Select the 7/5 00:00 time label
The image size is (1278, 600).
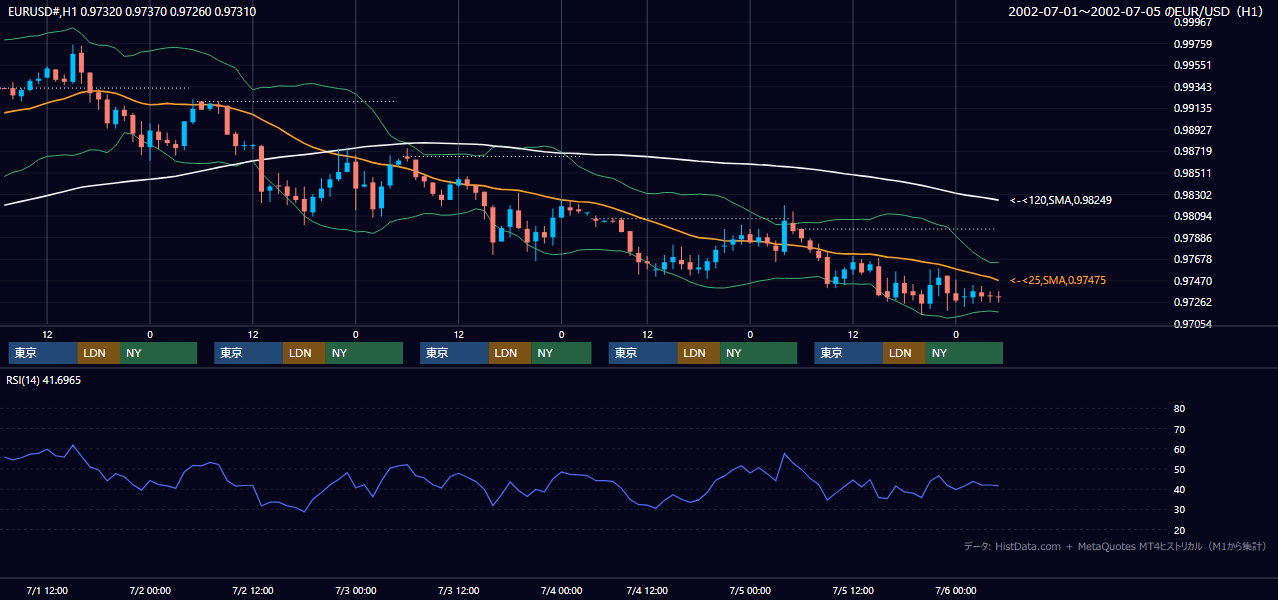[x=750, y=590]
